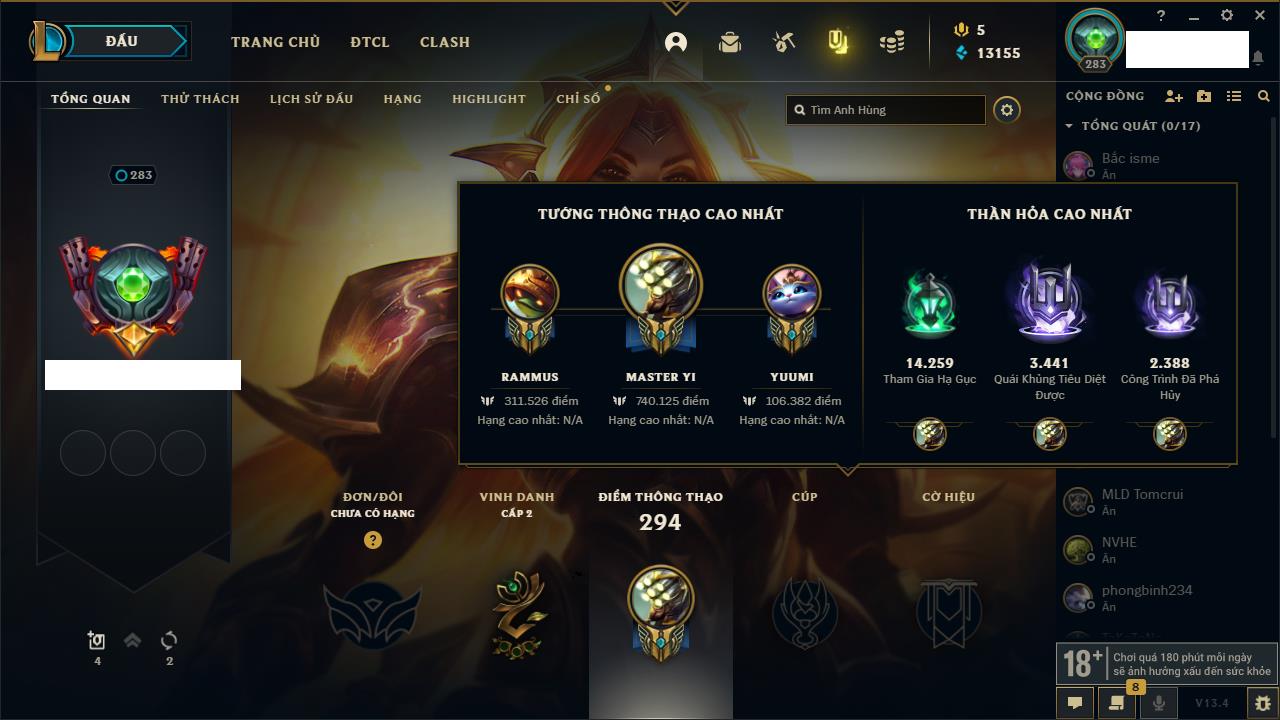The height and width of the screenshot is (720, 1280).
Task: Open the highlighted Store icon
Action: pos(838,42)
